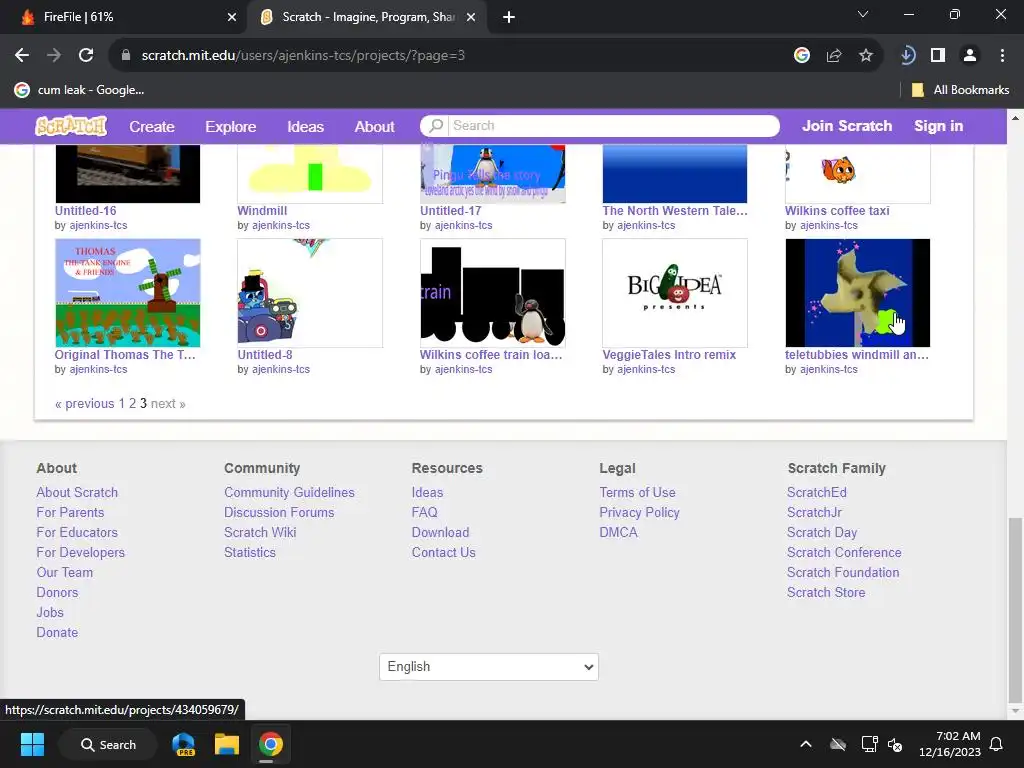Open the Windmill project title link
1024x768 pixels.
(x=262, y=211)
